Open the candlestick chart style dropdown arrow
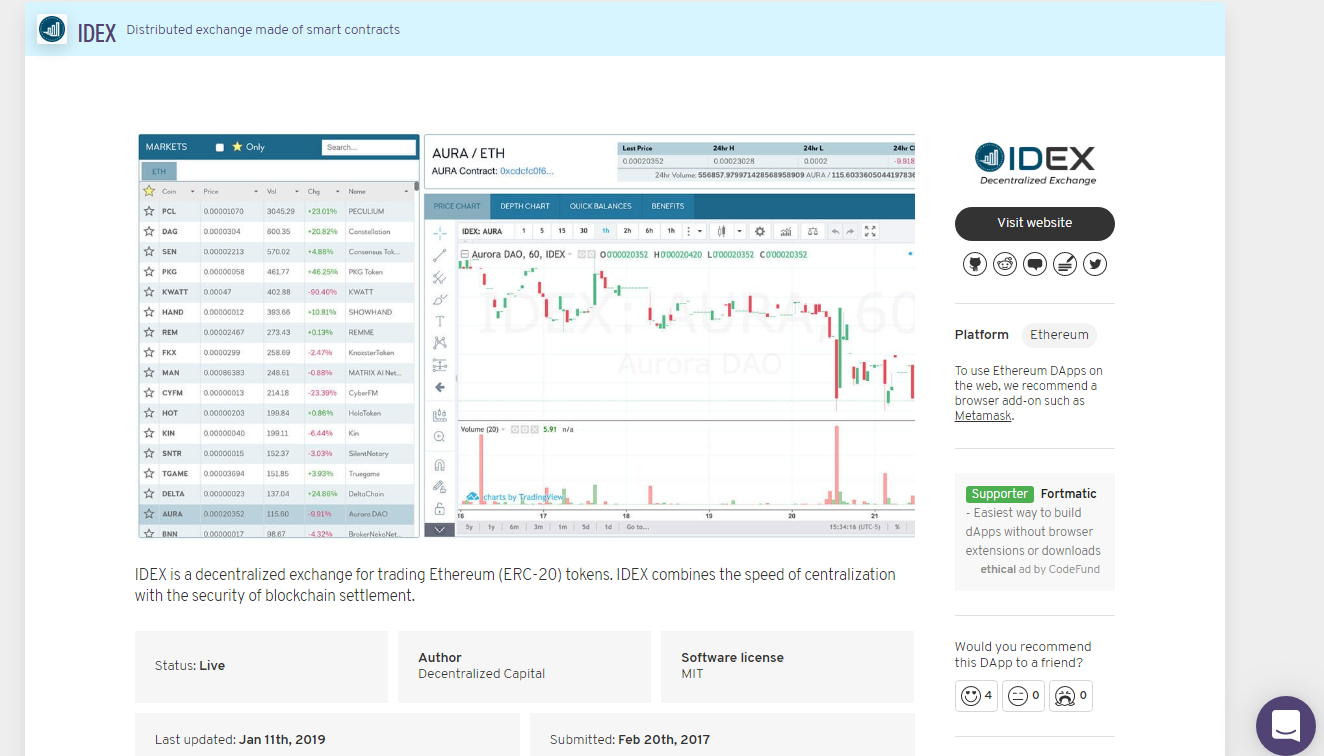Screen dimensions: 1324x756 [x=739, y=231]
